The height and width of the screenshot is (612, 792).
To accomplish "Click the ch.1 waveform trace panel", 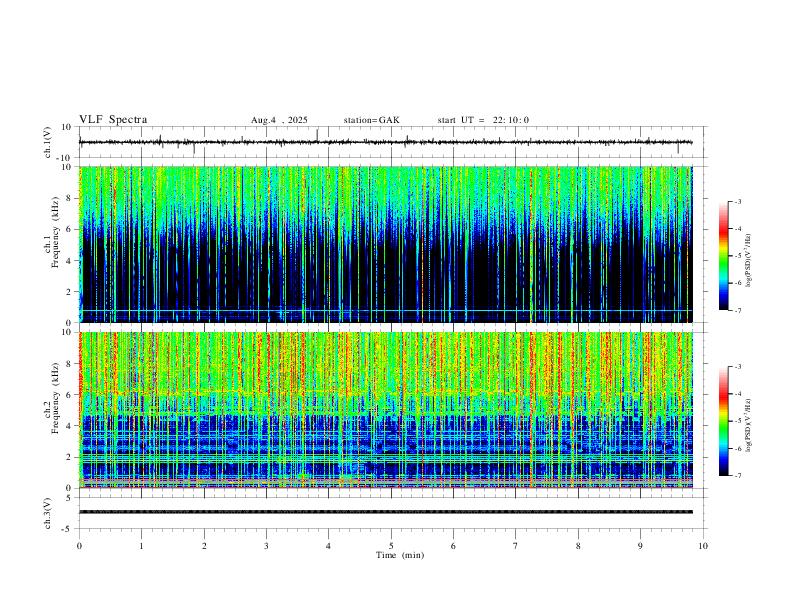I will (392, 142).
